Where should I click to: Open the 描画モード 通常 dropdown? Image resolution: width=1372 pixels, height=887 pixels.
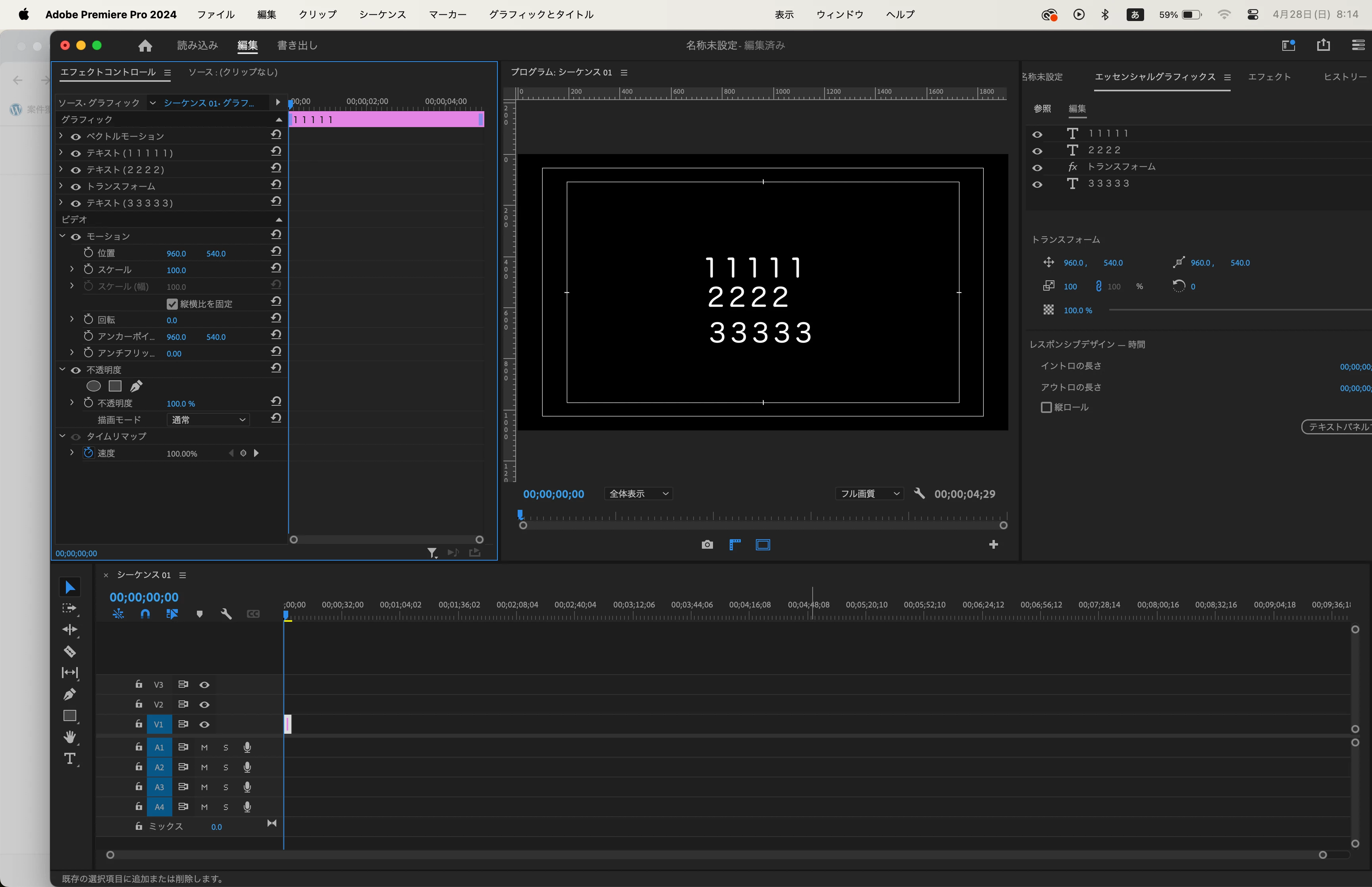pos(208,420)
